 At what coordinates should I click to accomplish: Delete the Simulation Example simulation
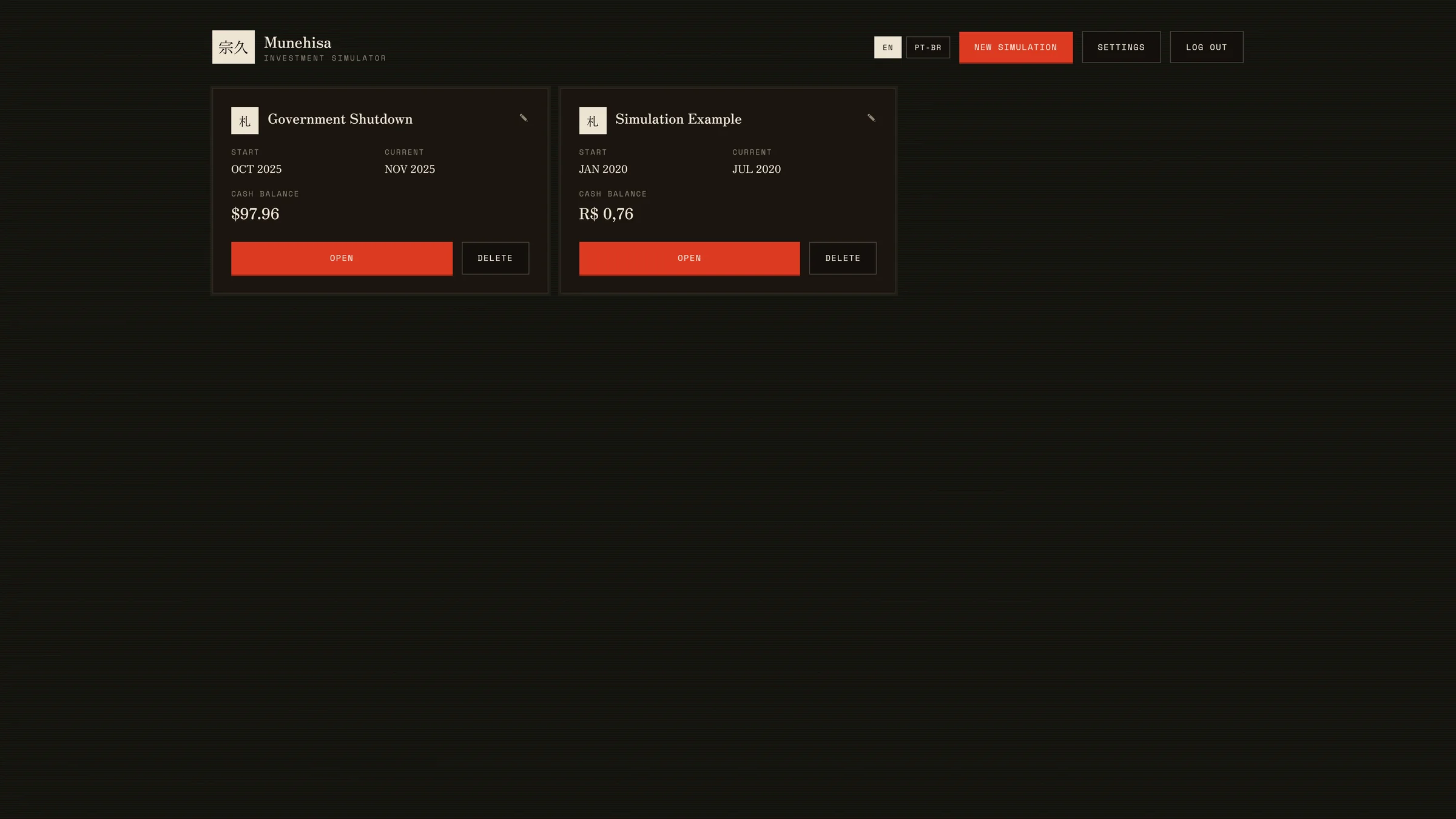point(843,258)
